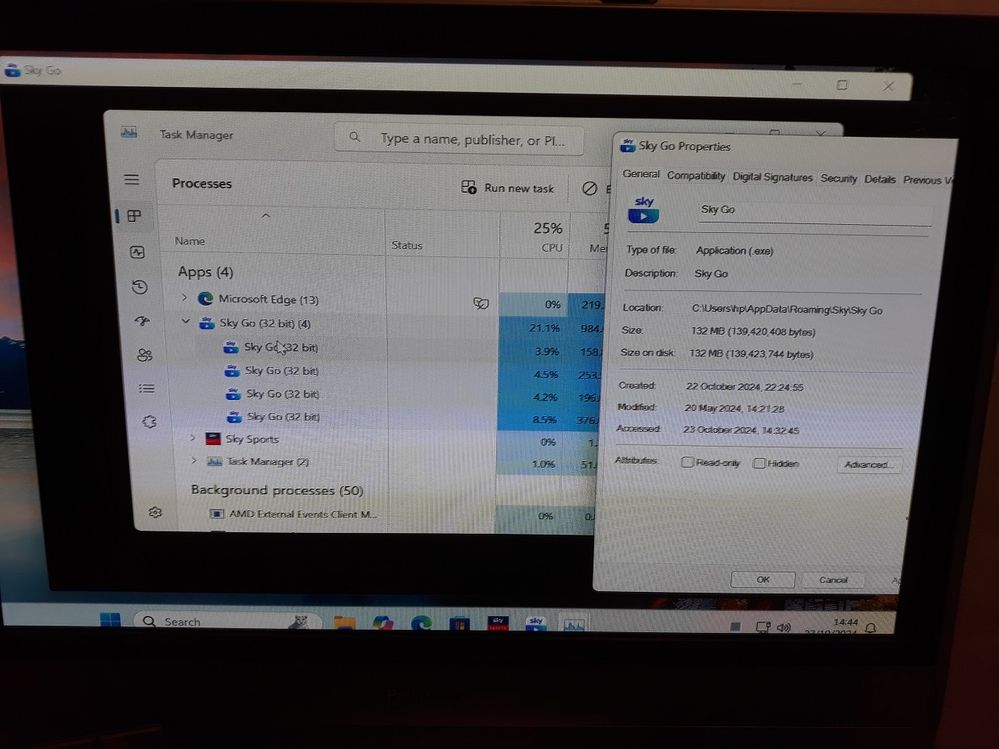Click Sky Go logo icon in Properties dialog
Image resolution: width=999 pixels, height=749 pixels.
pyautogui.click(x=643, y=210)
